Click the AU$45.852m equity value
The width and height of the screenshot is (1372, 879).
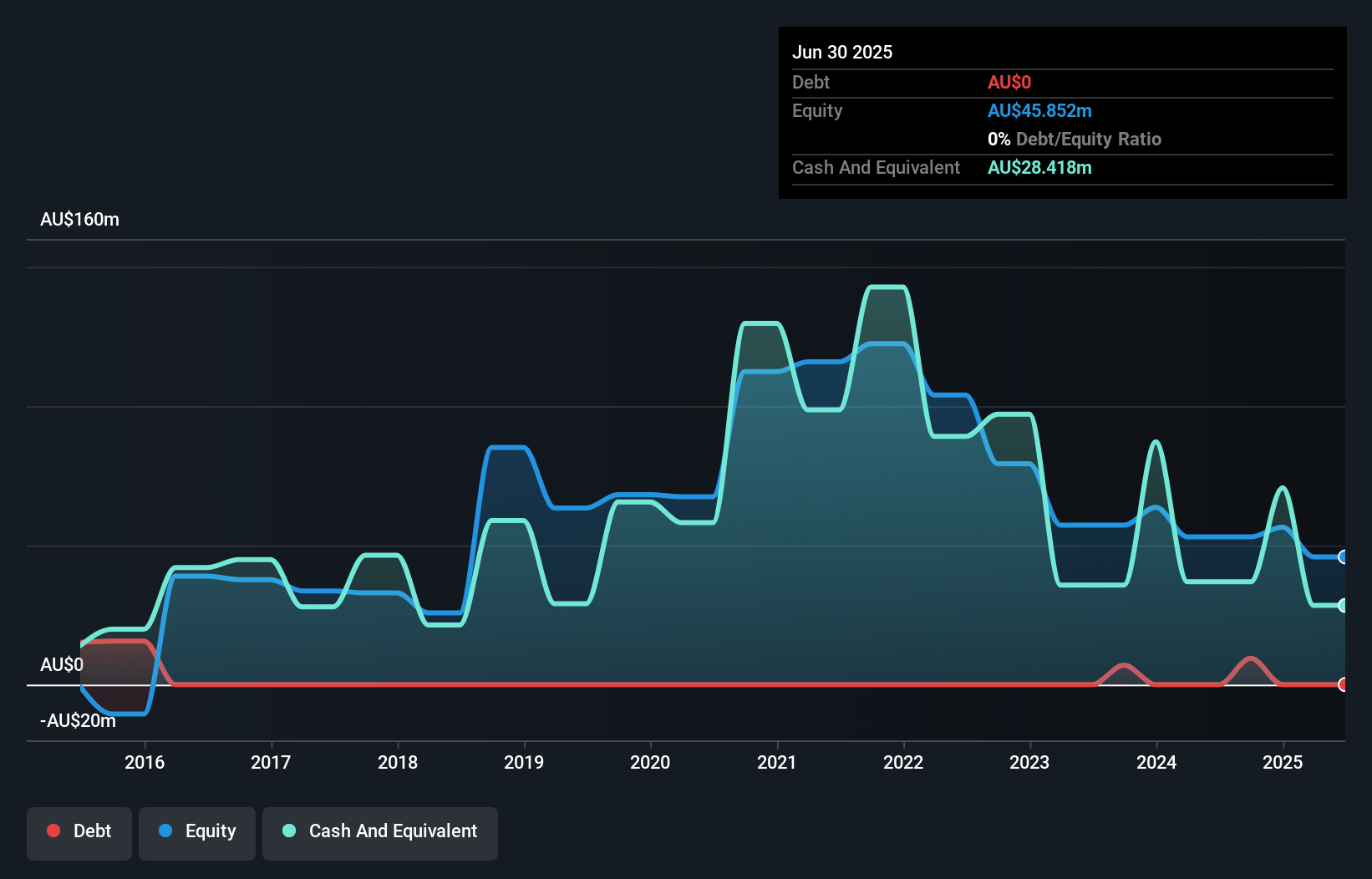click(1039, 111)
